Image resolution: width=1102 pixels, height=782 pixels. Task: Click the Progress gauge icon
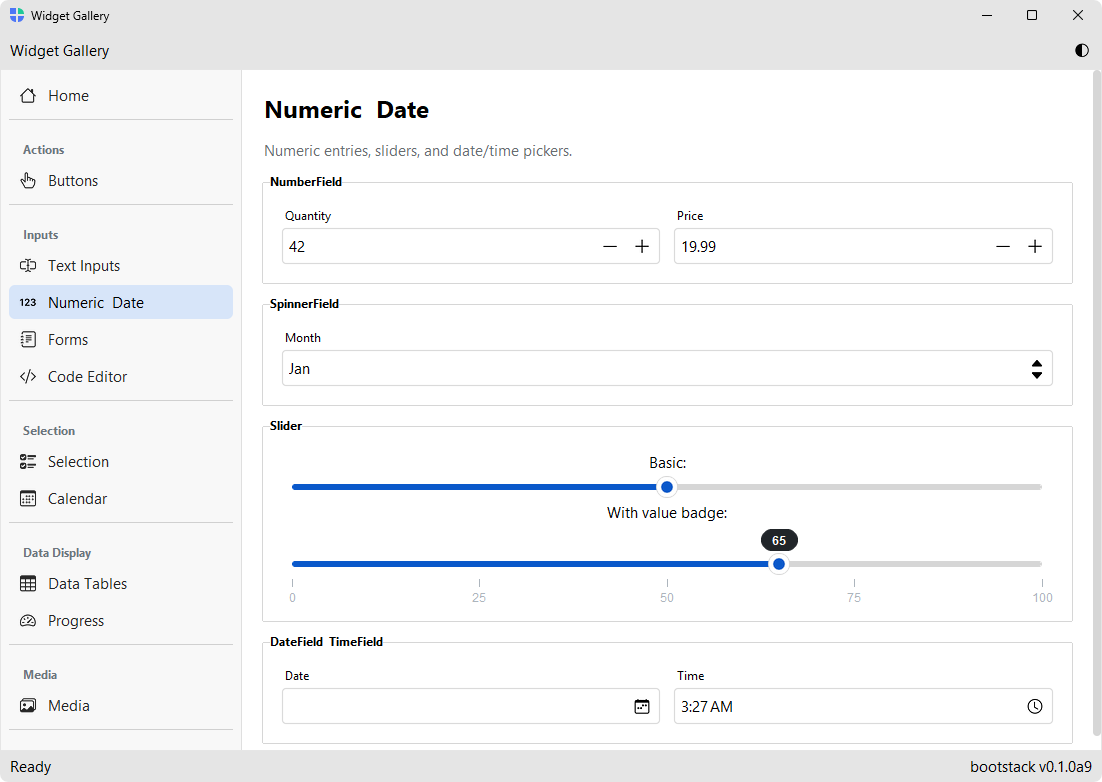pos(28,621)
